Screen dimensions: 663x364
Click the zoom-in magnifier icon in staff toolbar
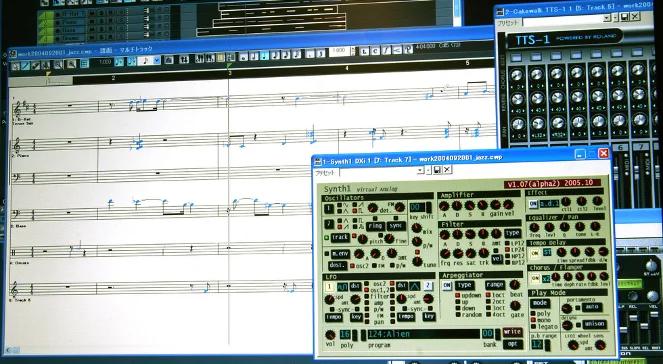(58, 64)
